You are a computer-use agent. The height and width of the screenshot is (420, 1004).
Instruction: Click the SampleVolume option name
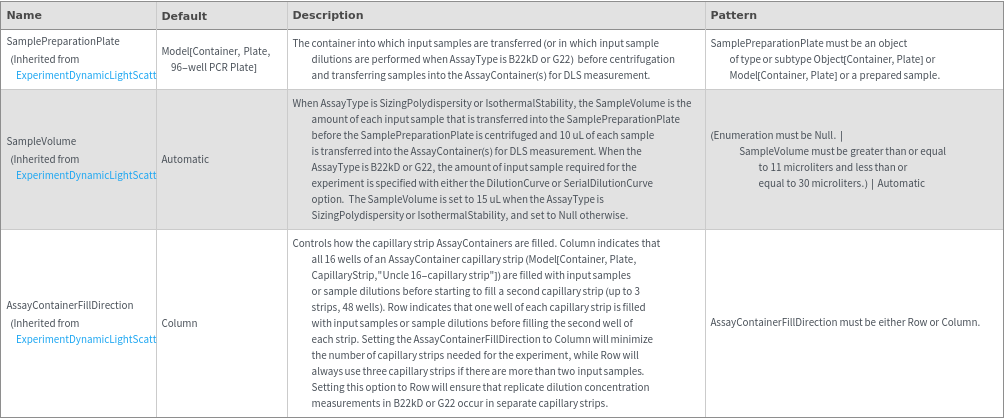[x=41, y=141]
